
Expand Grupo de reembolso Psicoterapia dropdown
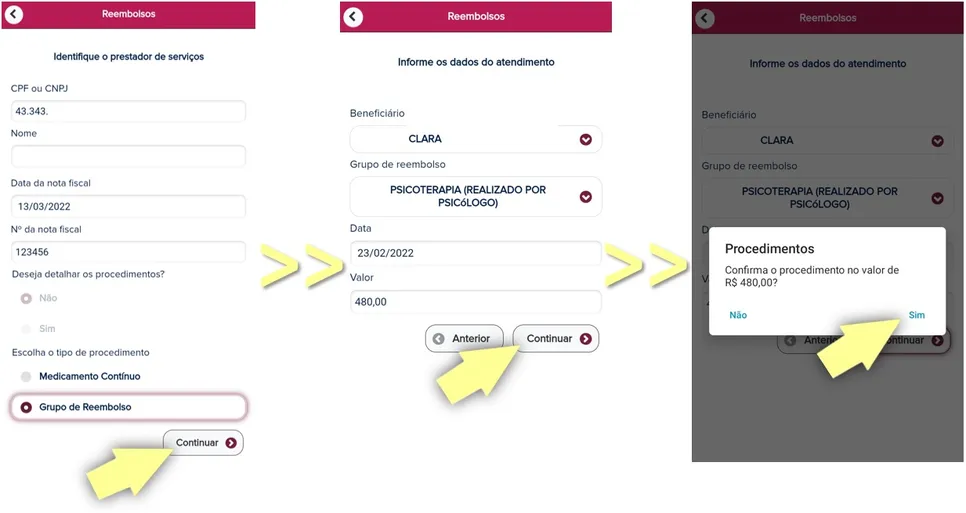click(x=476, y=196)
